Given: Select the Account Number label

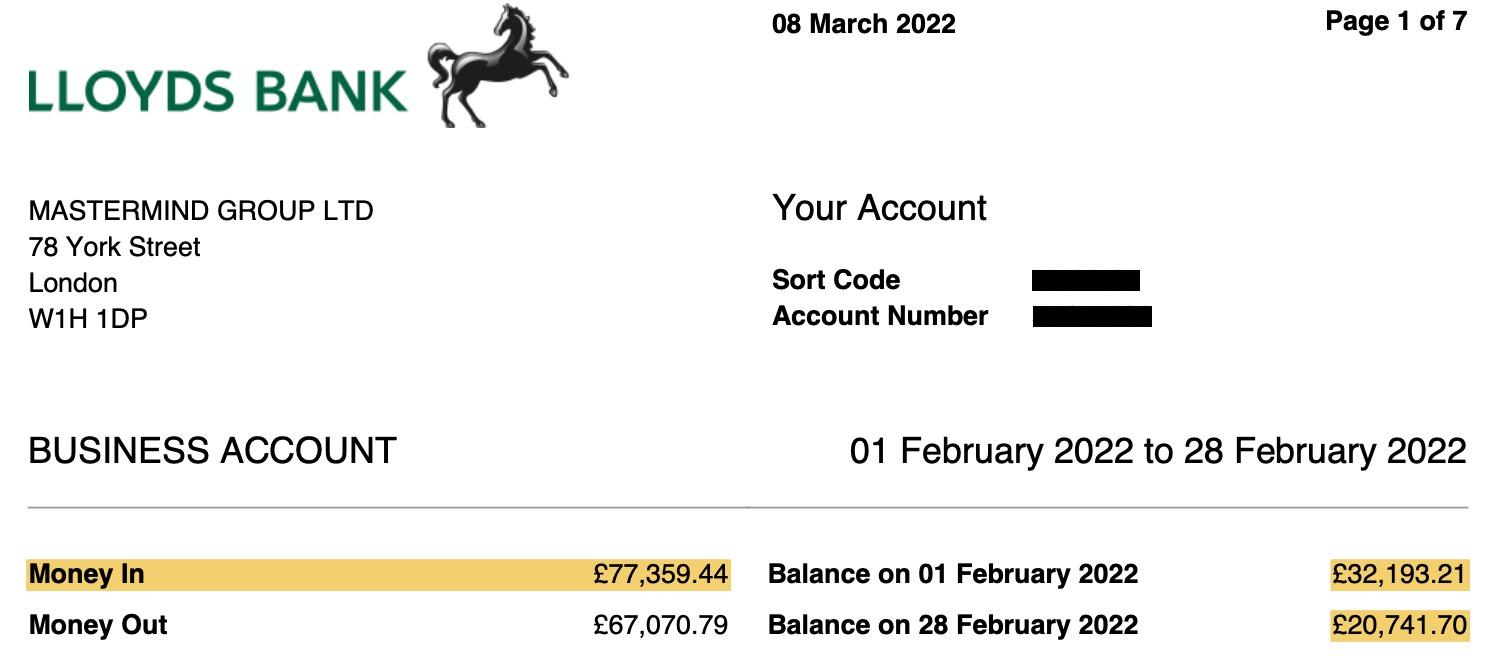Looking at the screenshot, I should point(880,316).
